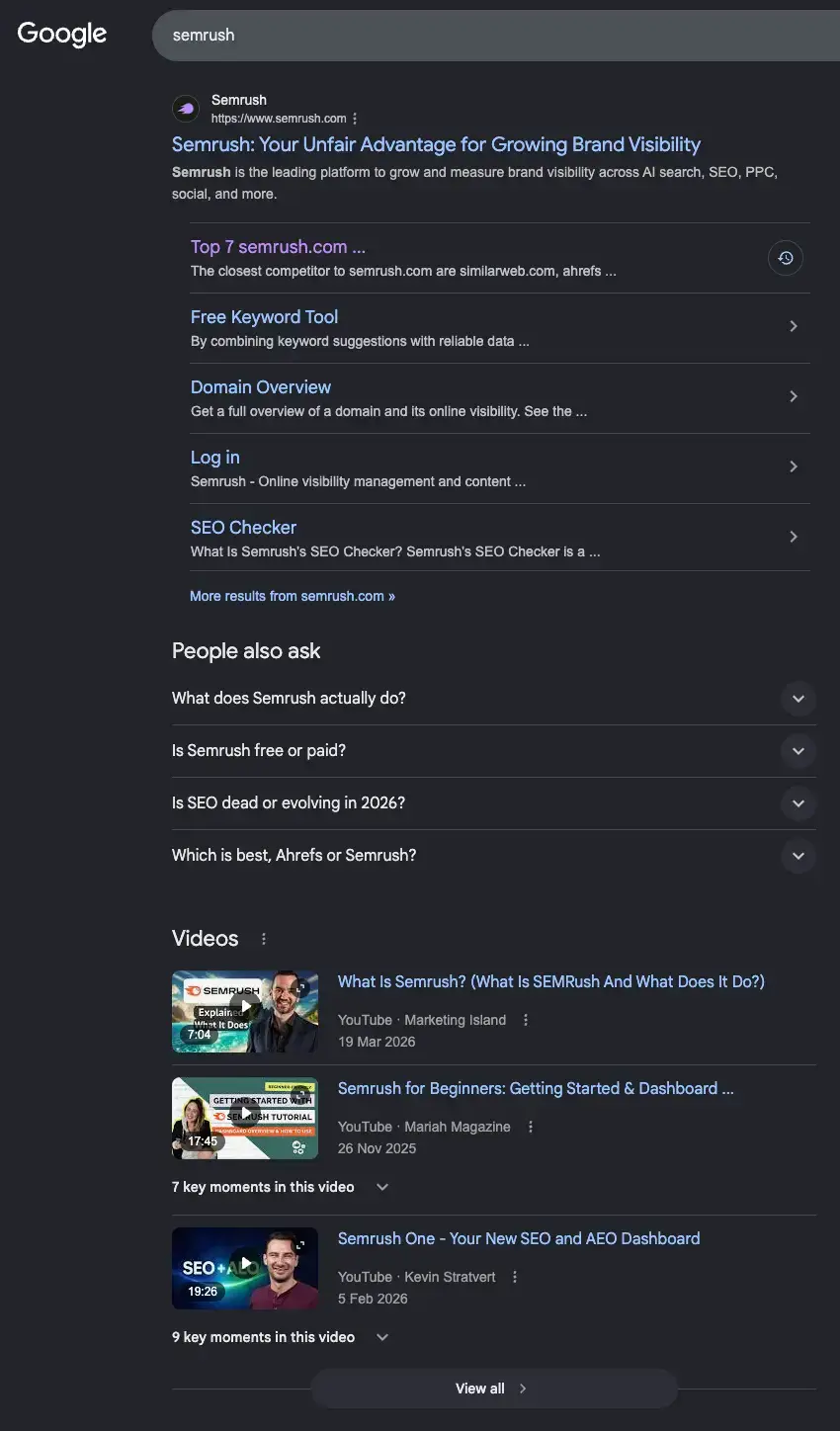
Task: Play the Semrush for Beginners video thumbnail
Action: (x=245, y=1118)
